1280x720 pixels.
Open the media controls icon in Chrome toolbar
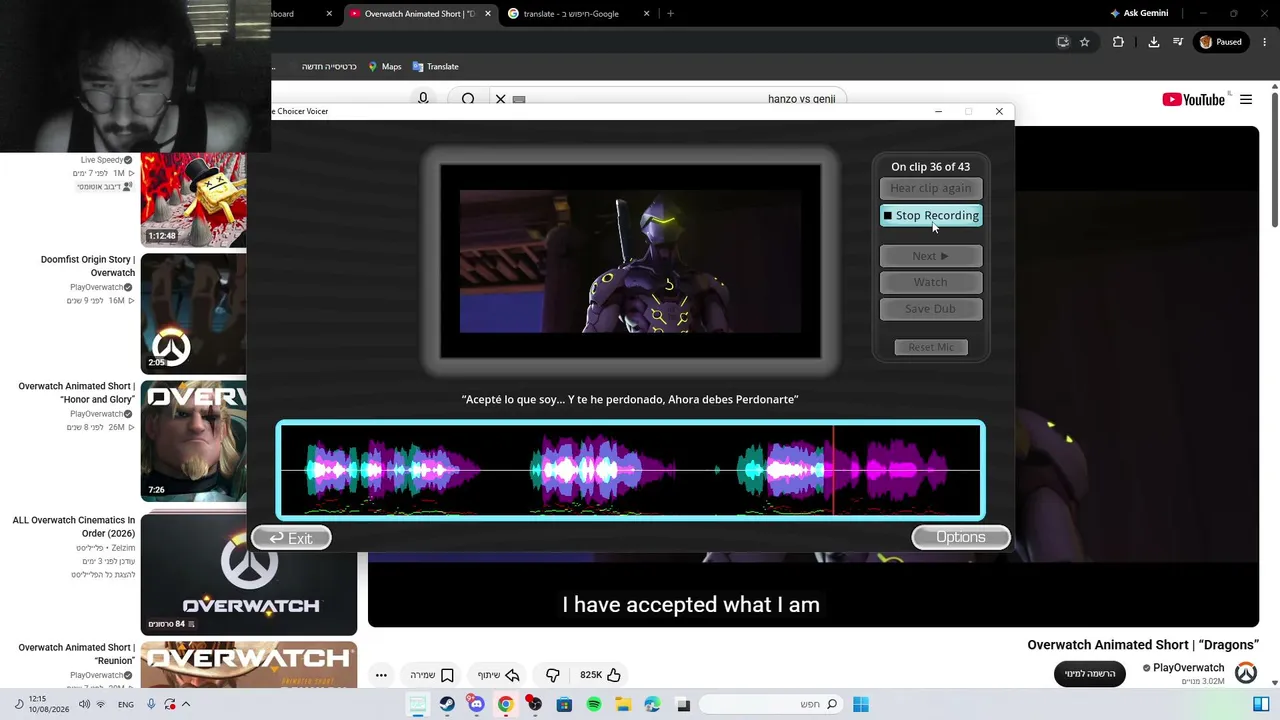1178,42
